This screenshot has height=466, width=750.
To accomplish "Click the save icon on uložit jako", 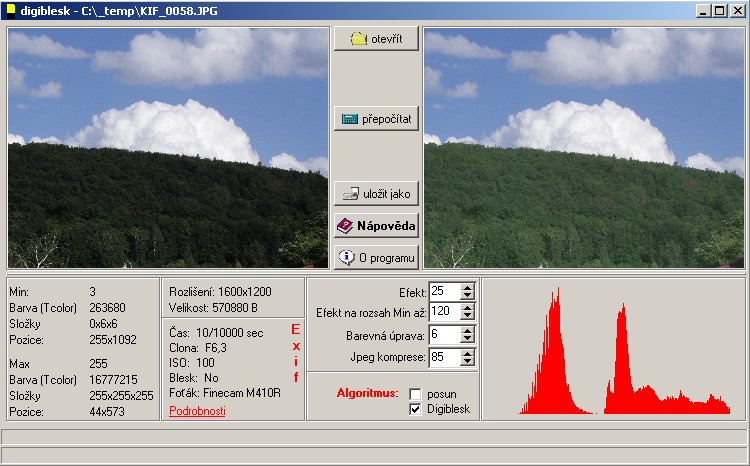I will pos(351,193).
